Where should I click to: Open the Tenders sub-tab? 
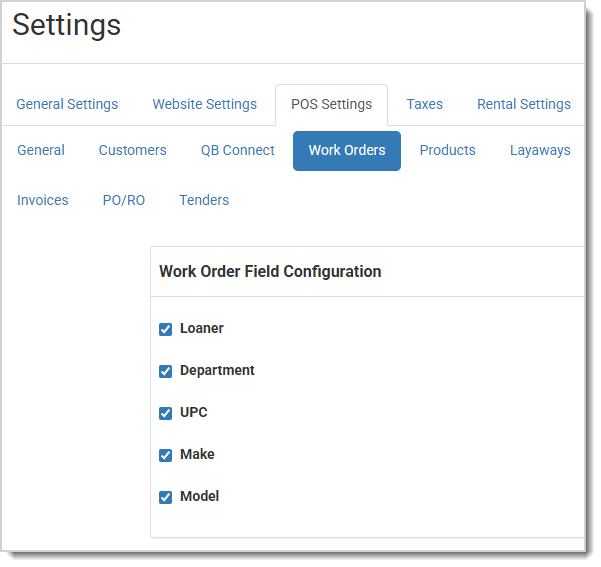tap(204, 200)
